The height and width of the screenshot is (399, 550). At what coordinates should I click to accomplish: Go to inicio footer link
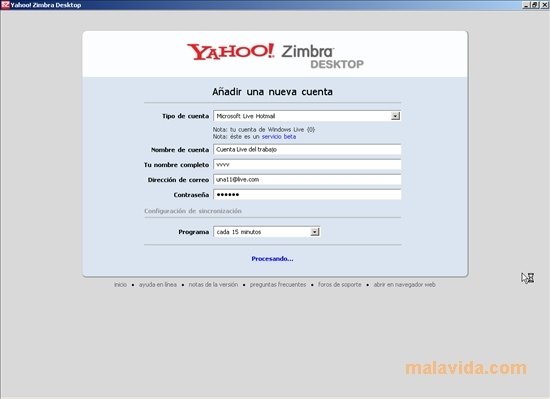(x=120, y=285)
